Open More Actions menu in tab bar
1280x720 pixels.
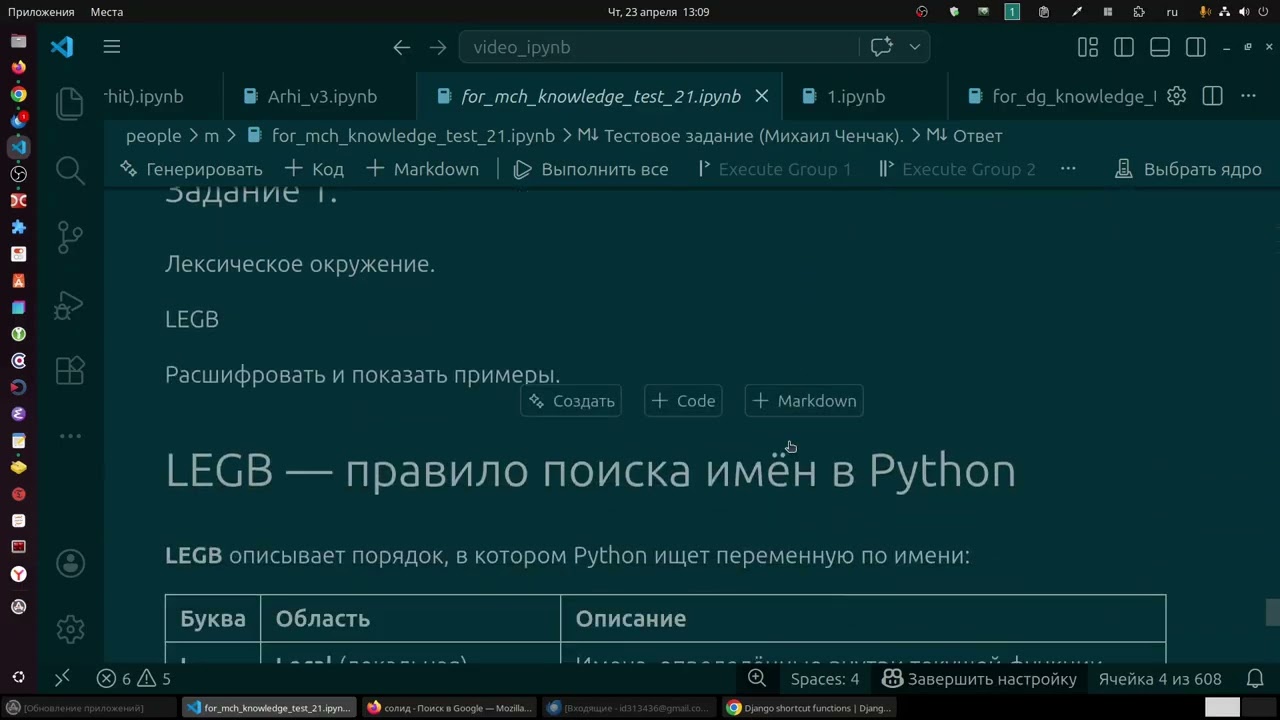click(1248, 96)
